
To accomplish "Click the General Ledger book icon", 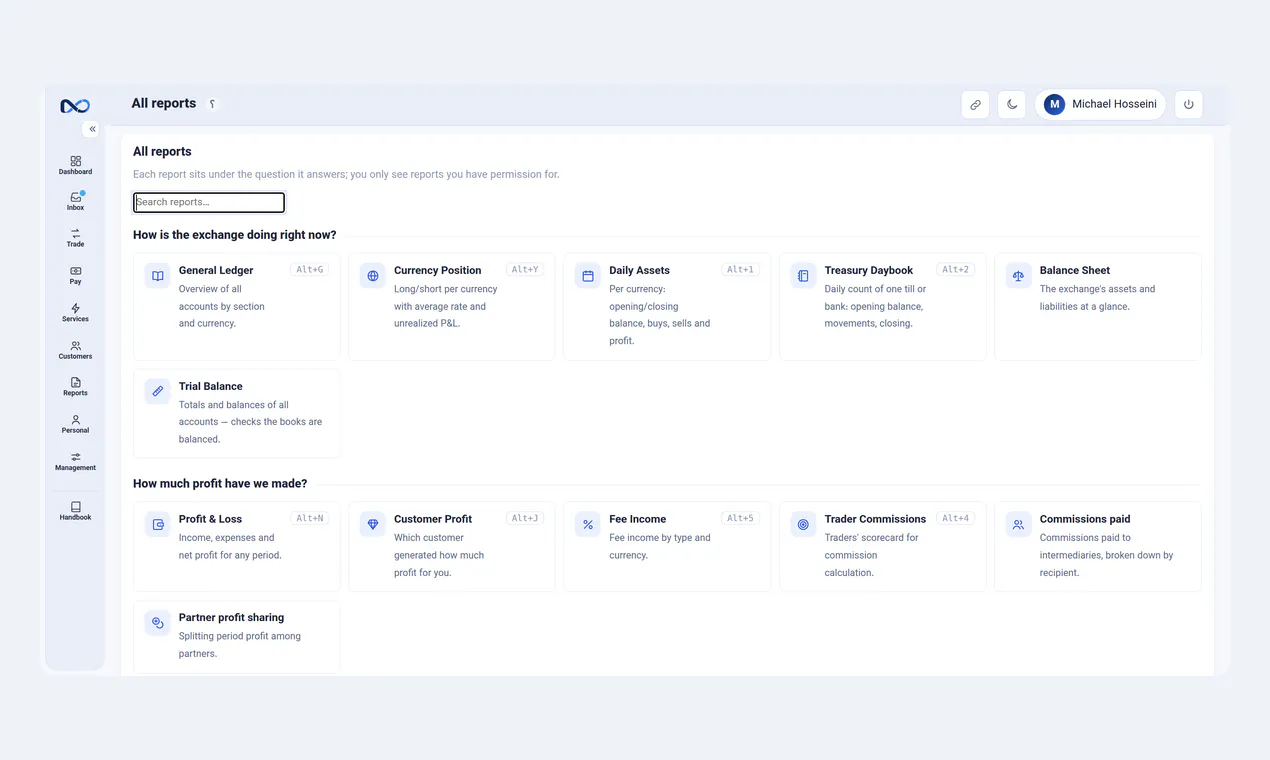I will 157,276.
